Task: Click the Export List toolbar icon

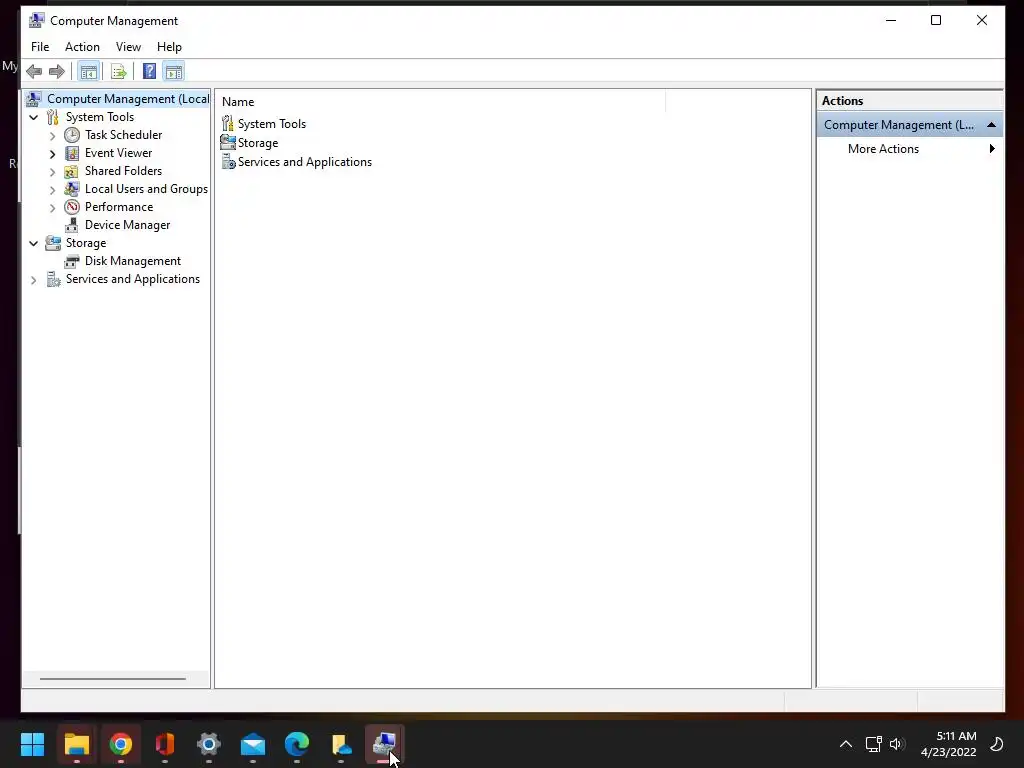Action: coord(118,71)
